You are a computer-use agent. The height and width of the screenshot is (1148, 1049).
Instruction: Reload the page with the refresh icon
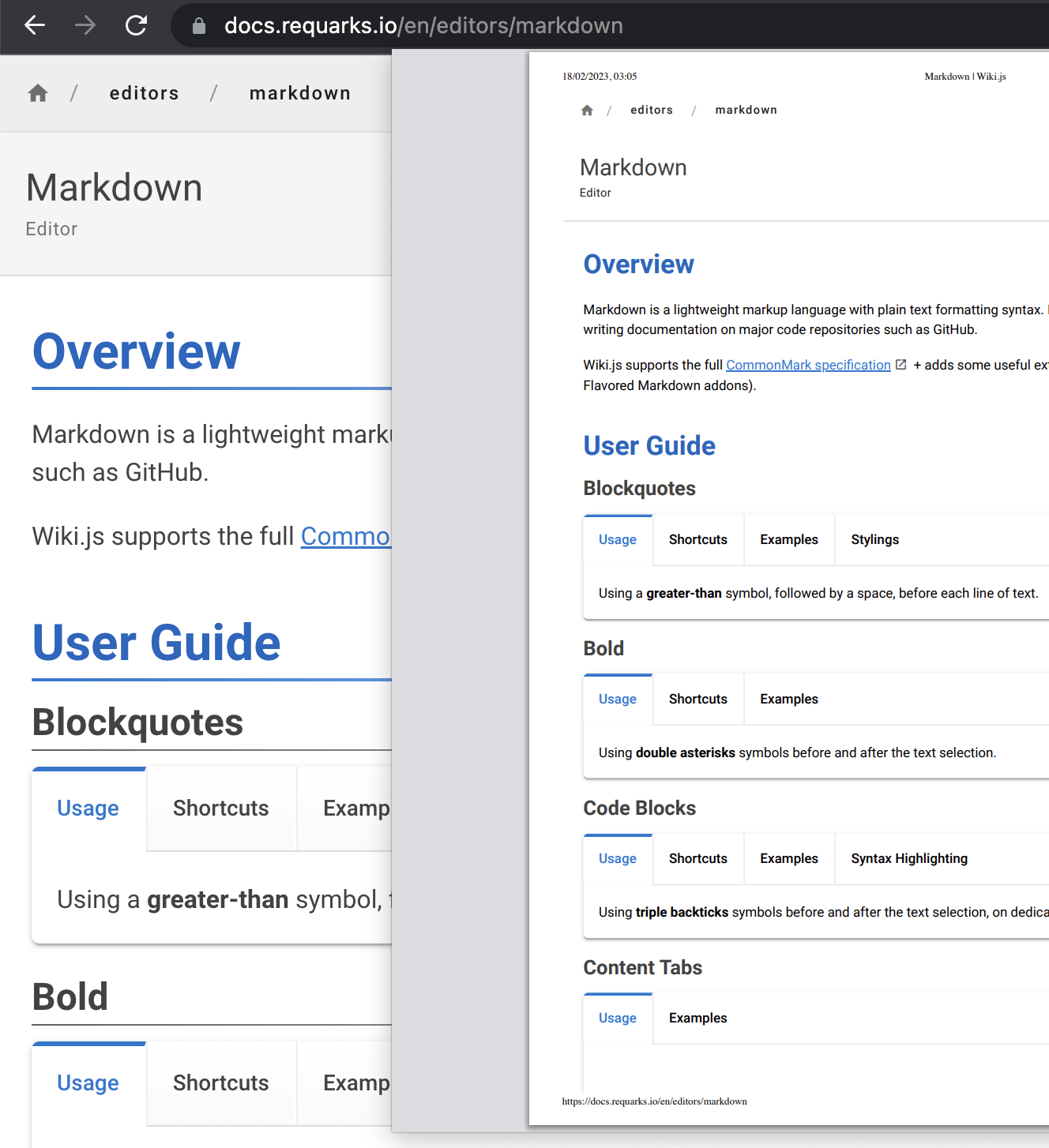pyautogui.click(x=137, y=25)
